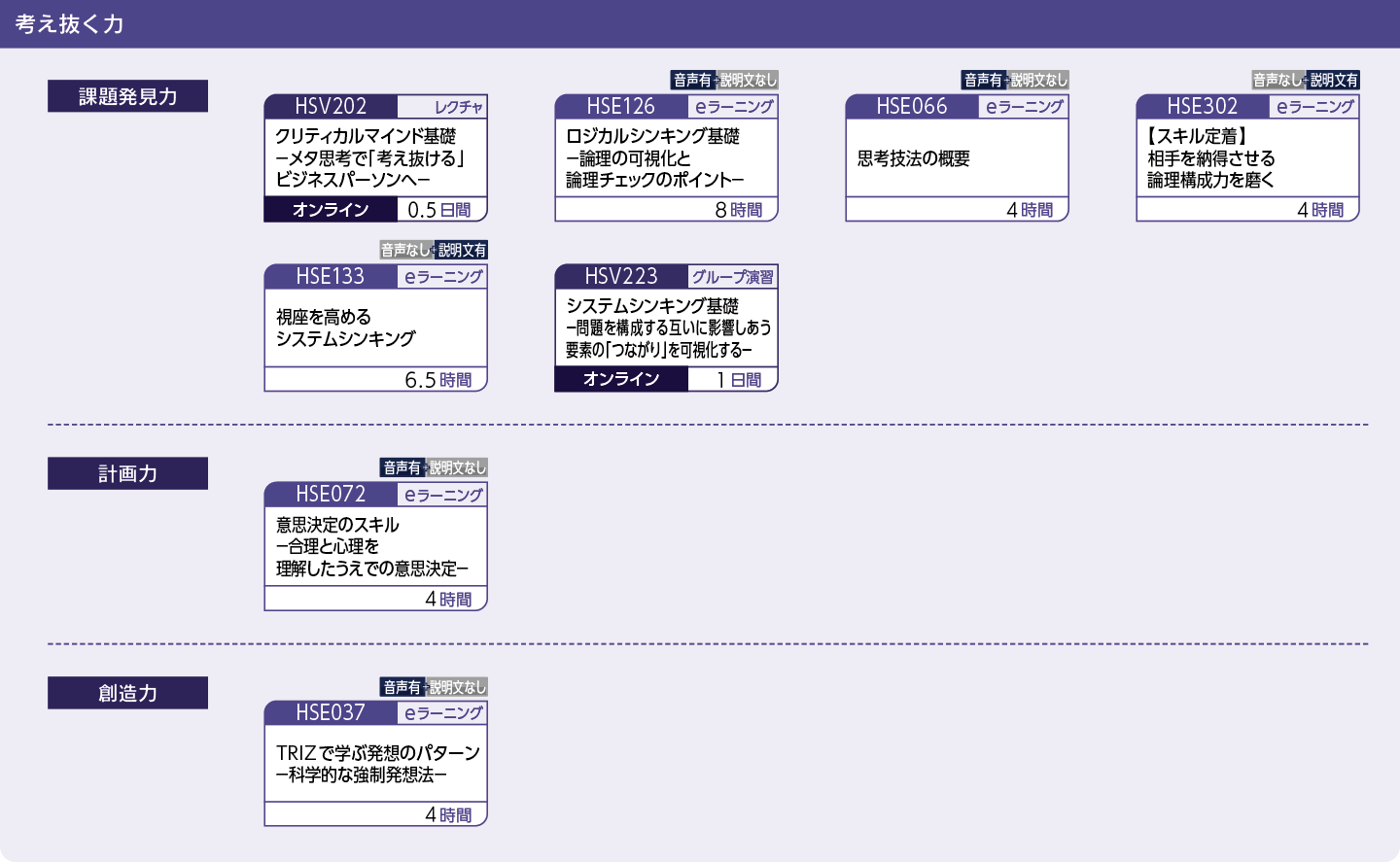1400x862 pixels.
Task: Open the HSE302 course code header
Action: [1203, 107]
